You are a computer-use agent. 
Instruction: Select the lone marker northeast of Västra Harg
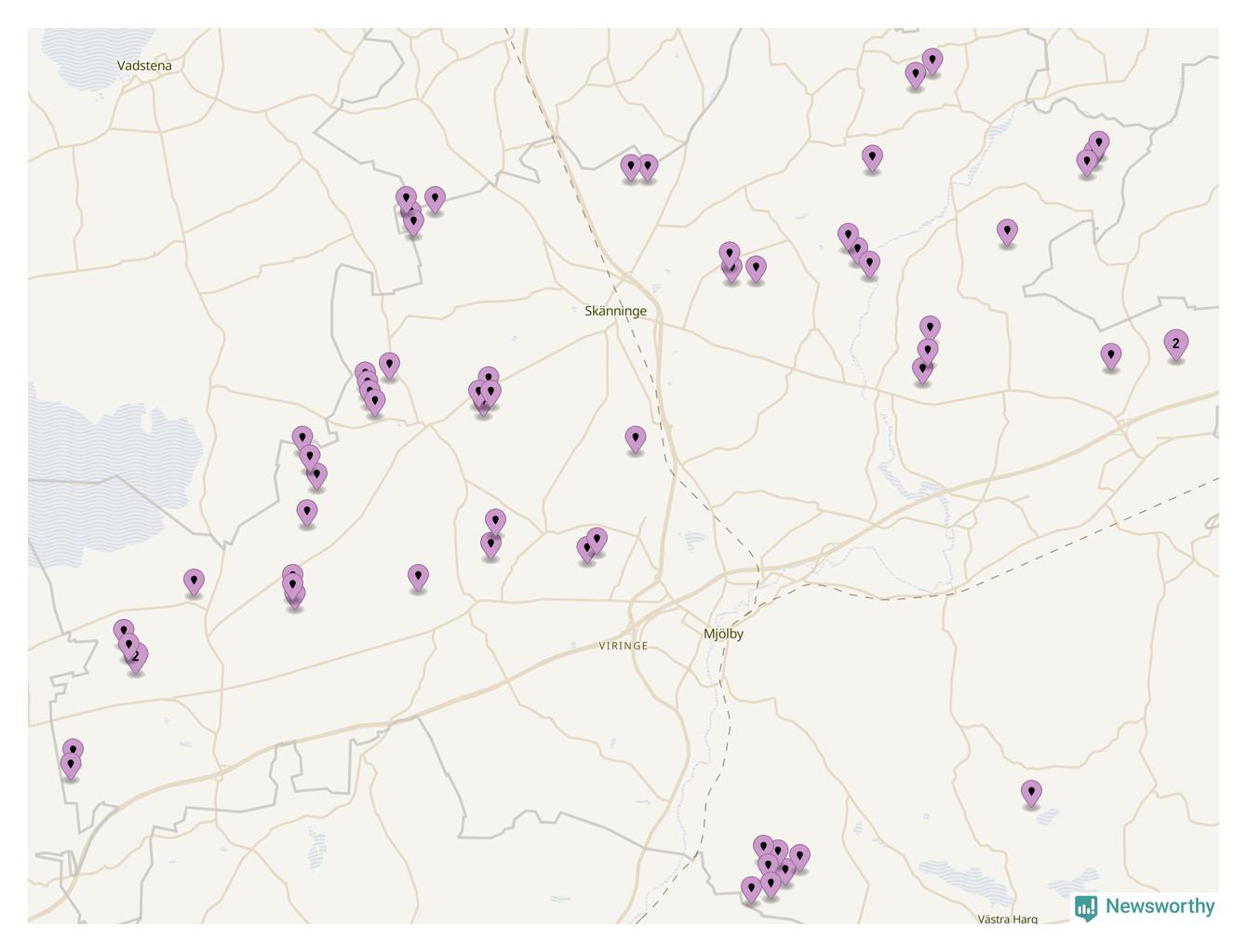pos(1031,793)
